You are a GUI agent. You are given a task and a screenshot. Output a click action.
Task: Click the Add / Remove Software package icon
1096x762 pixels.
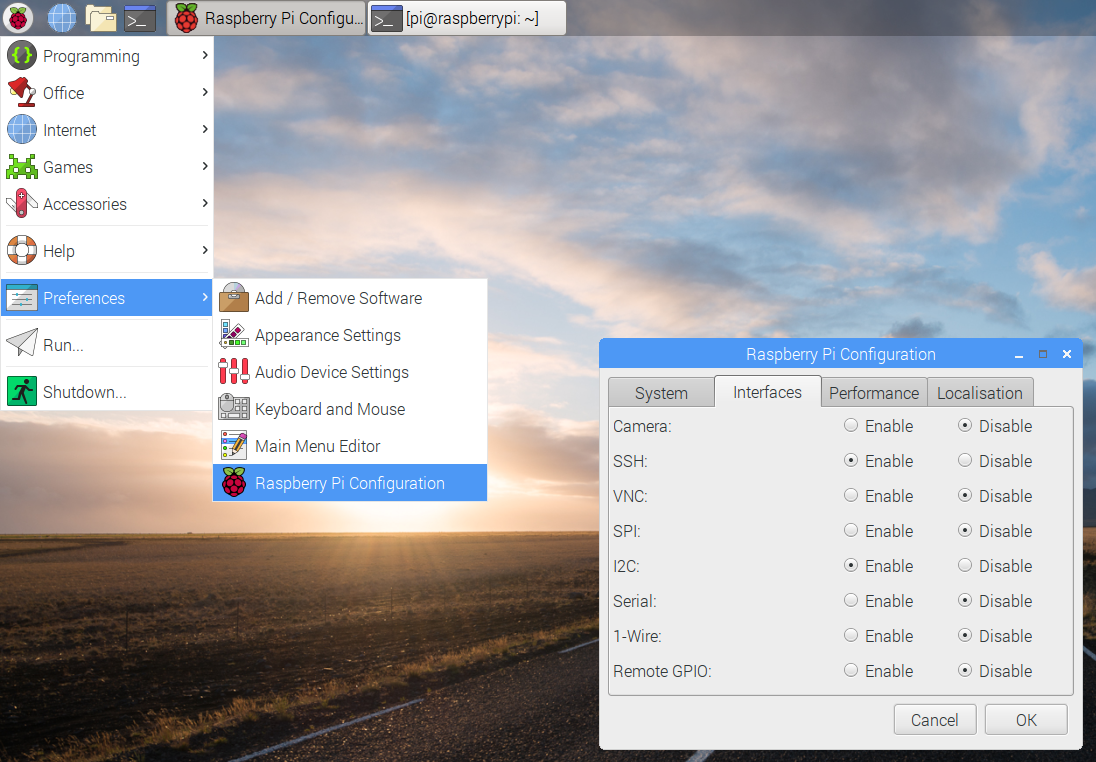[233, 298]
